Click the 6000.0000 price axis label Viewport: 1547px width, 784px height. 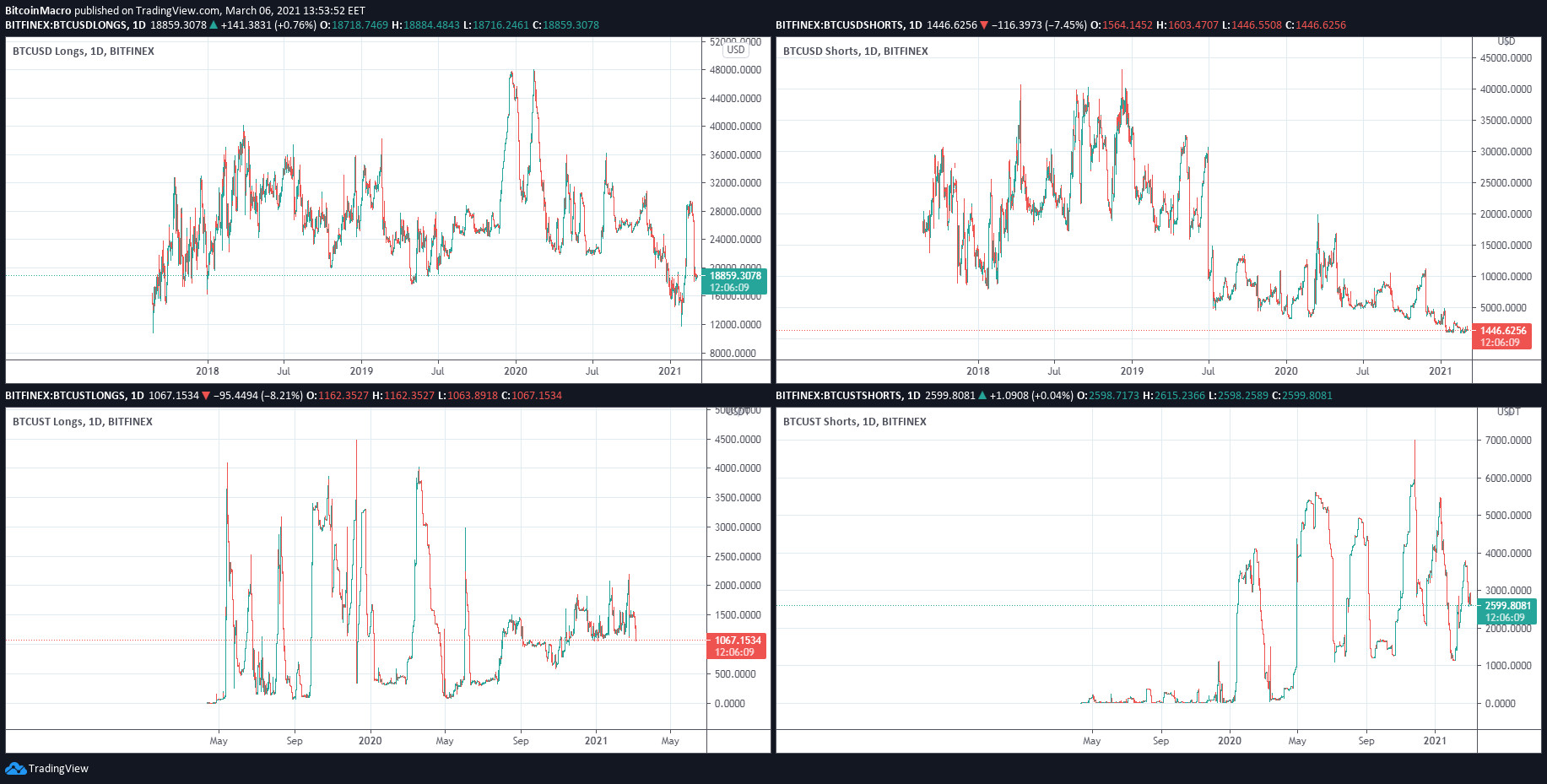(1508, 479)
